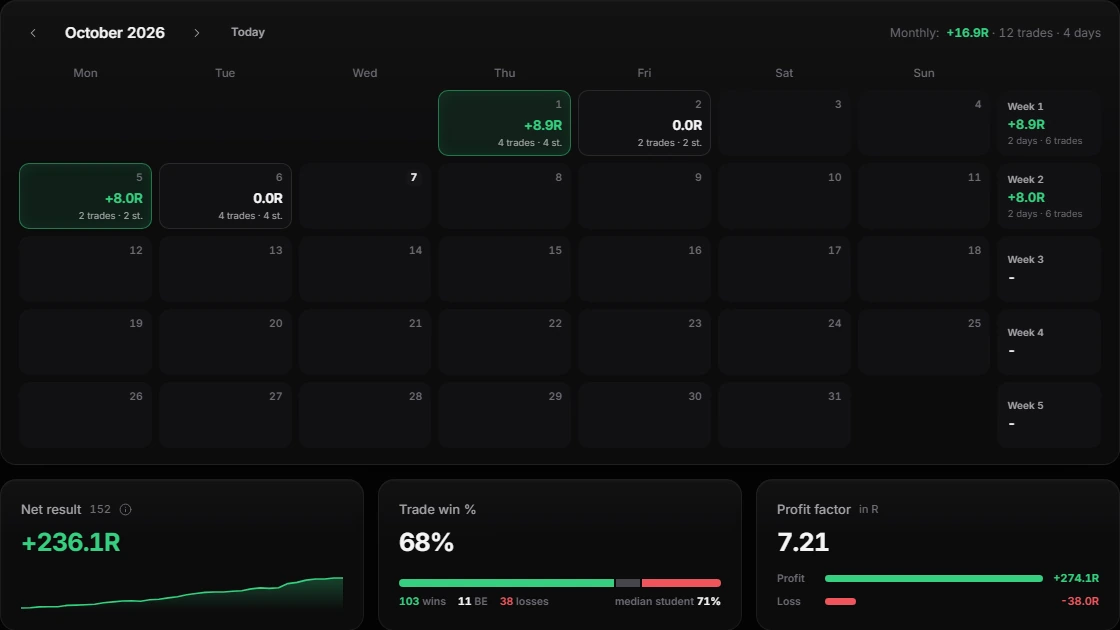Select calendar day 22
The width and height of the screenshot is (1120, 630).
coord(504,341)
